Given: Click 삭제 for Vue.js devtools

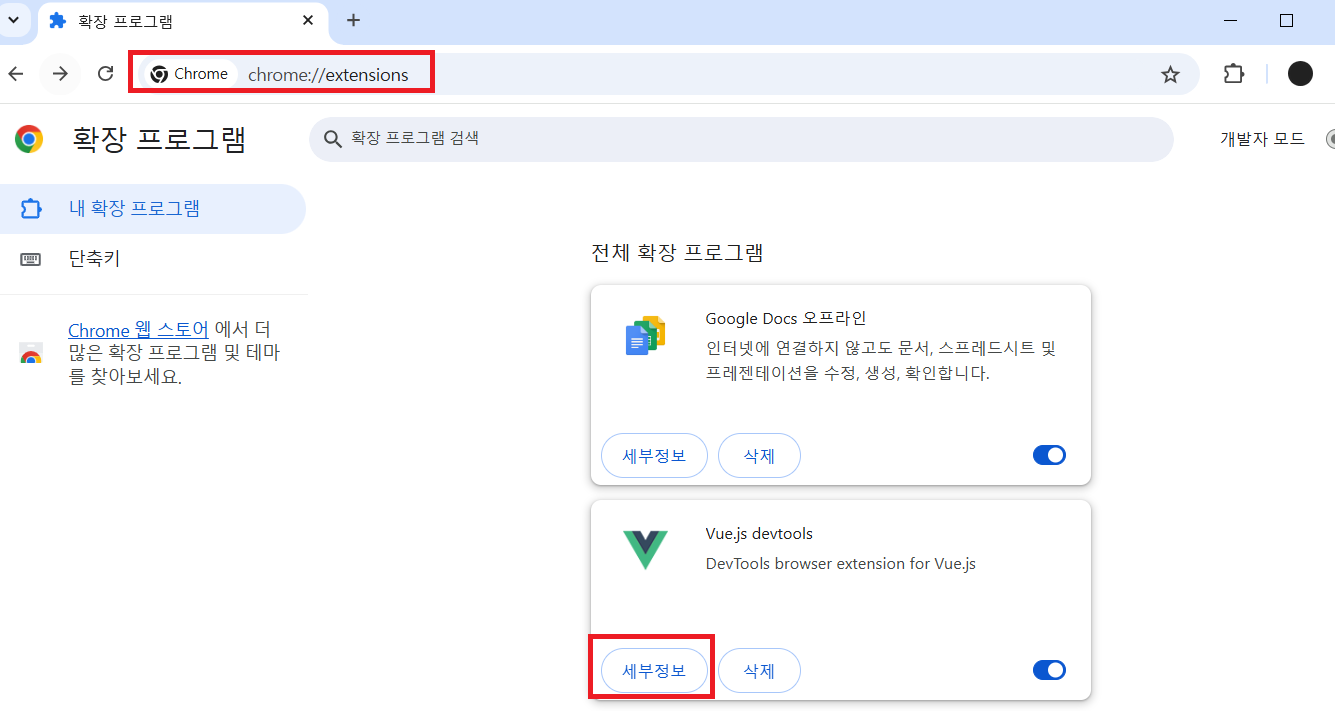Looking at the screenshot, I should click(x=759, y=670).
